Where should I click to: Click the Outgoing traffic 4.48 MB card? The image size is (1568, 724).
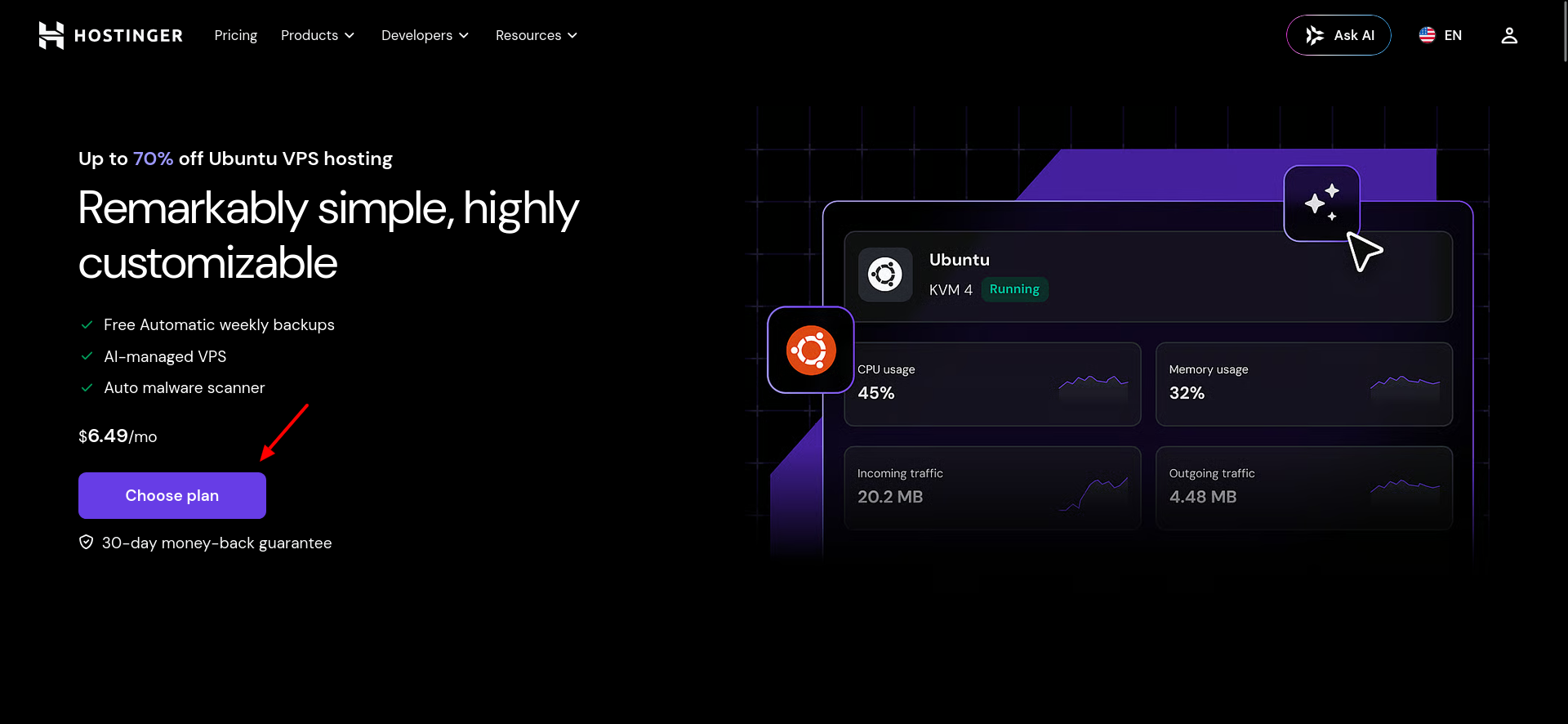pos(1304,488)
